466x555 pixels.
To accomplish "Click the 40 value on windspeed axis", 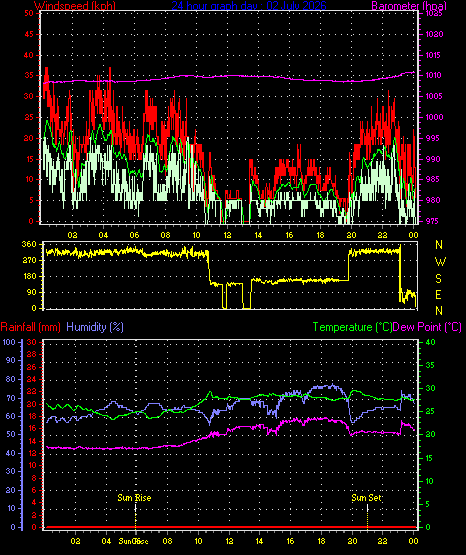I will tap(29, 55).
